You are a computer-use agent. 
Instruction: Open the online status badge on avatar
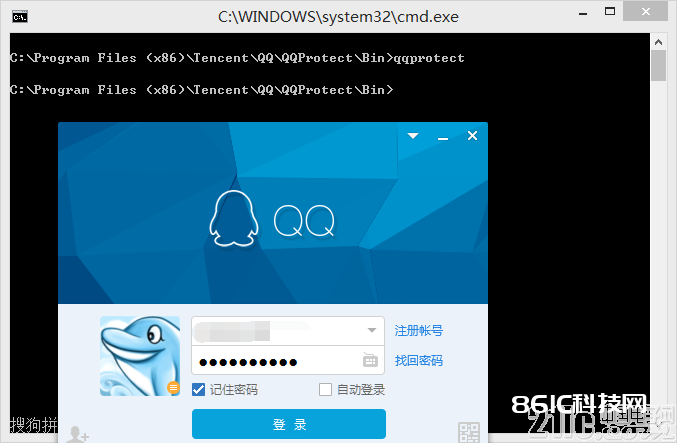174,388
